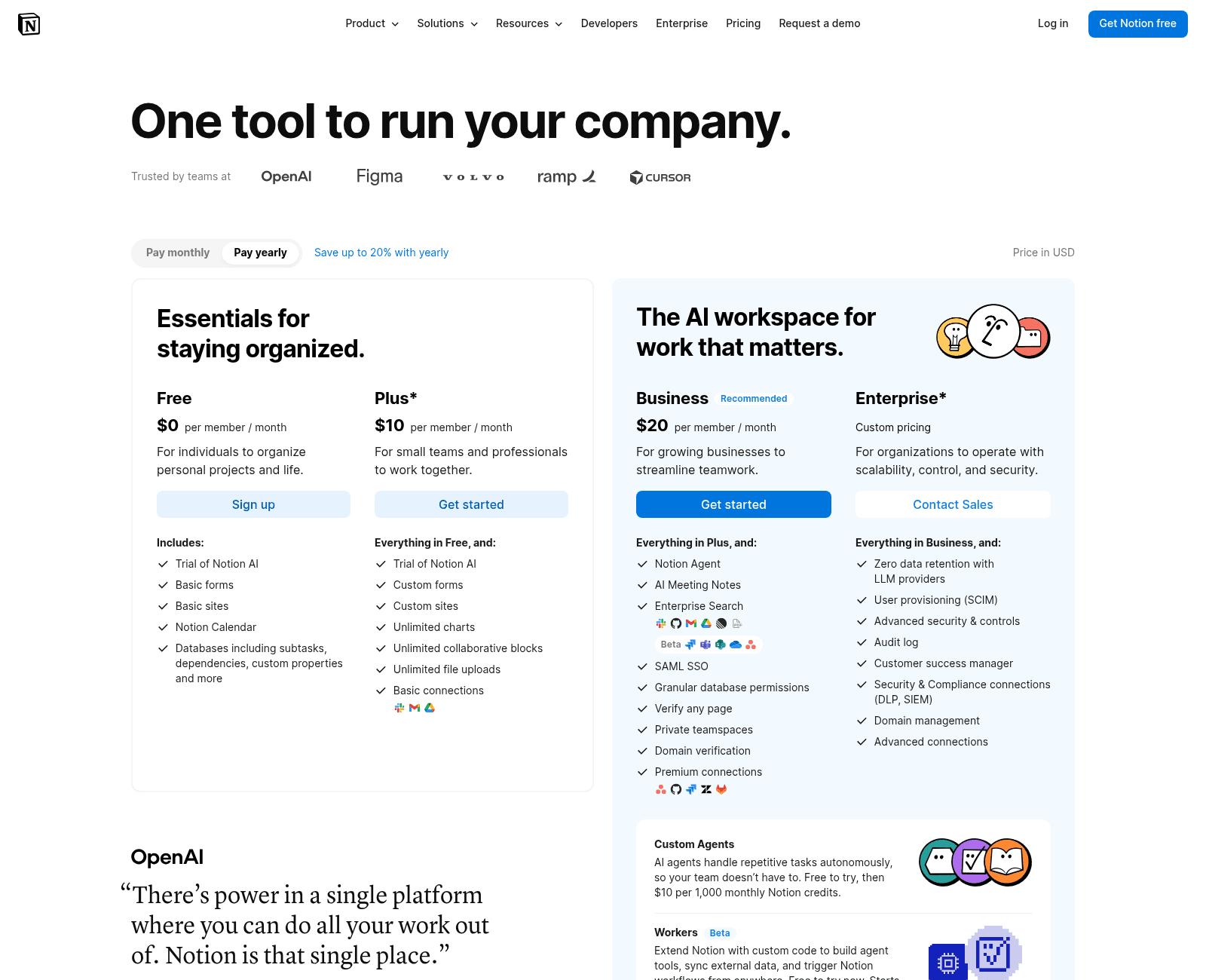Screen dimensions: 1206x980
Task: Click the Linear icon under Enterprise Search
Action: pos(721,623)
